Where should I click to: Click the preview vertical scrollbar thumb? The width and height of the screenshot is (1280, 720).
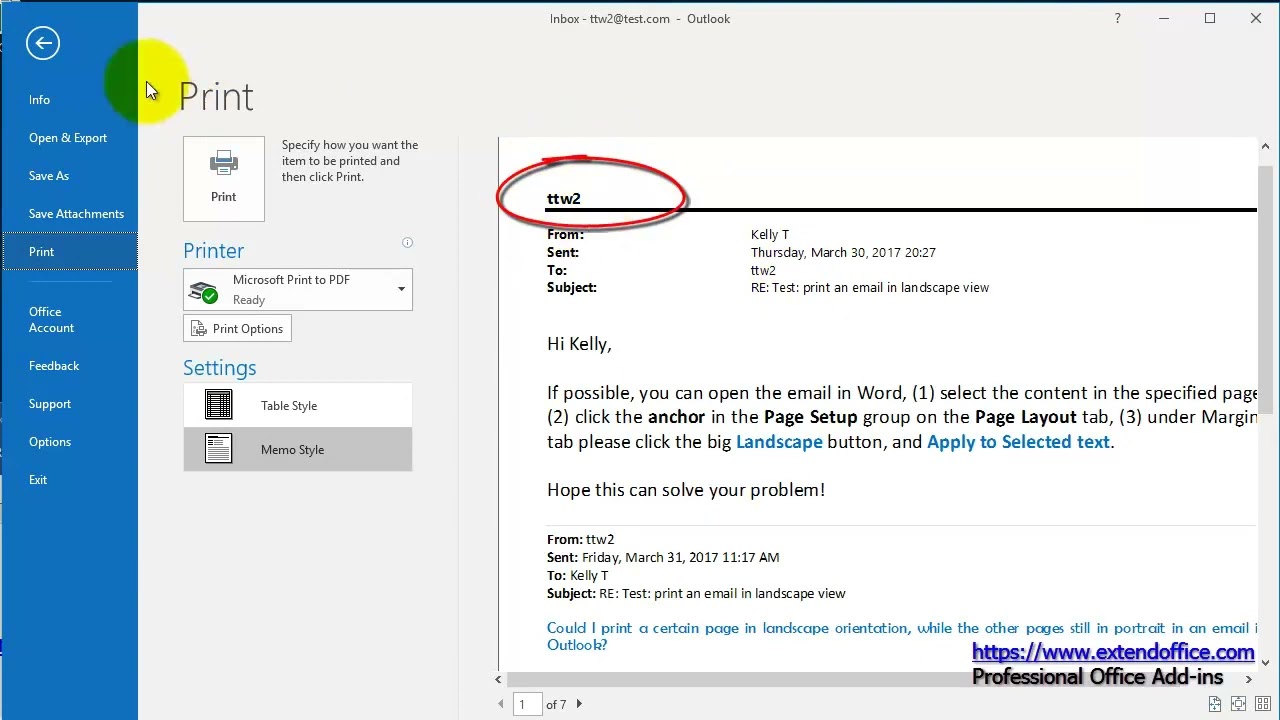(x=1265, y=290)
